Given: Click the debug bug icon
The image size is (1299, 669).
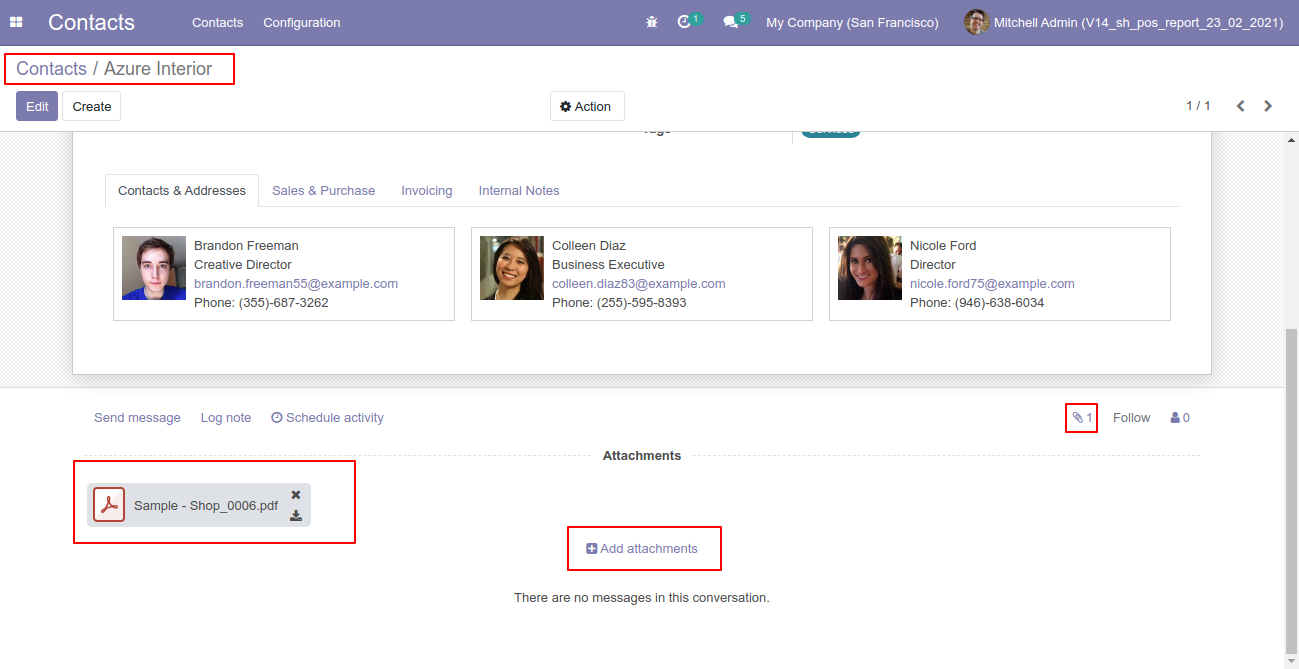Looking at the screenshot, I should [x=652, y=22].
